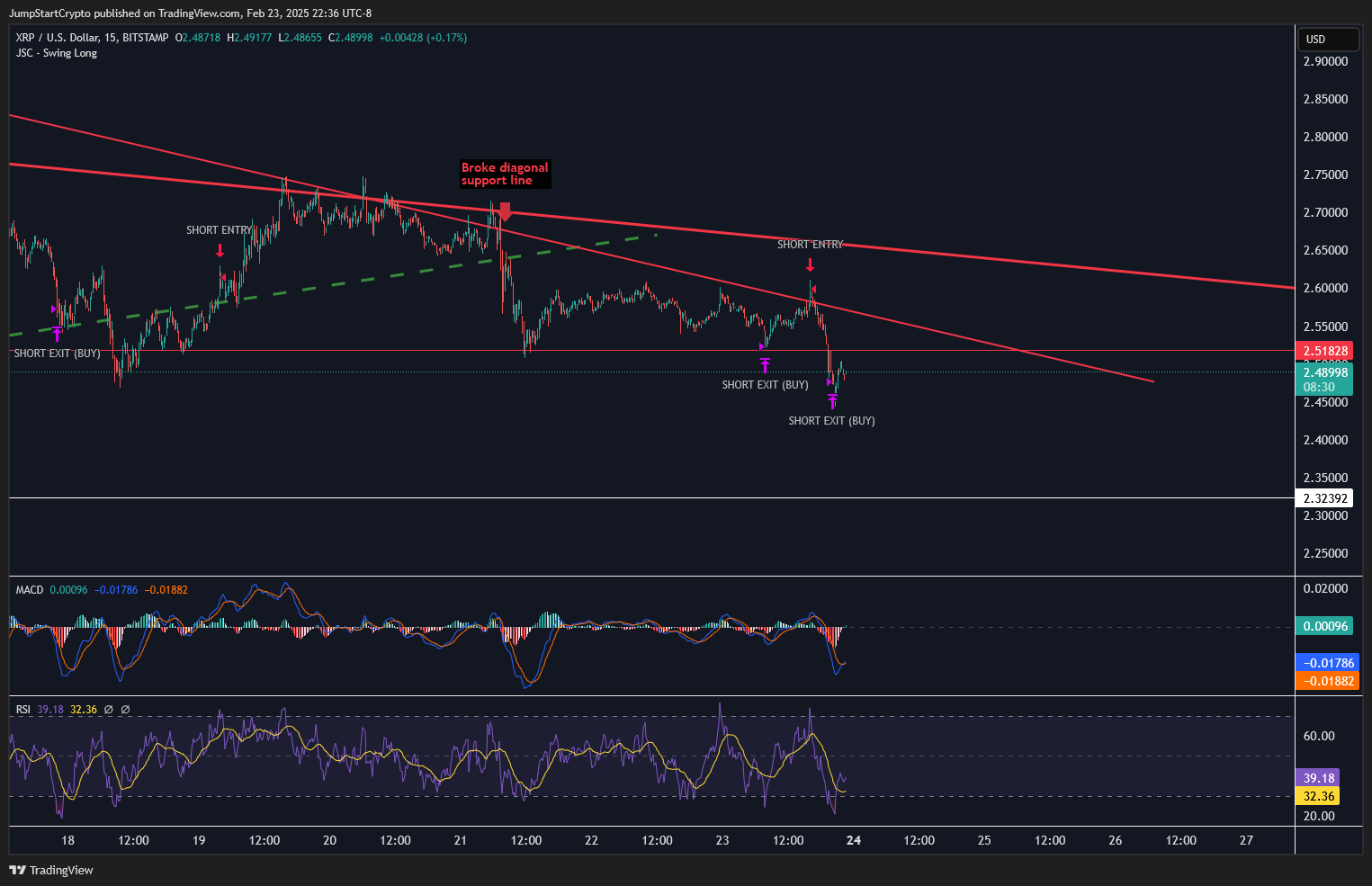This screenshot has height=886, width=1372.
Task: Click the MACD indicator title
Action: [x=30, y=590]
